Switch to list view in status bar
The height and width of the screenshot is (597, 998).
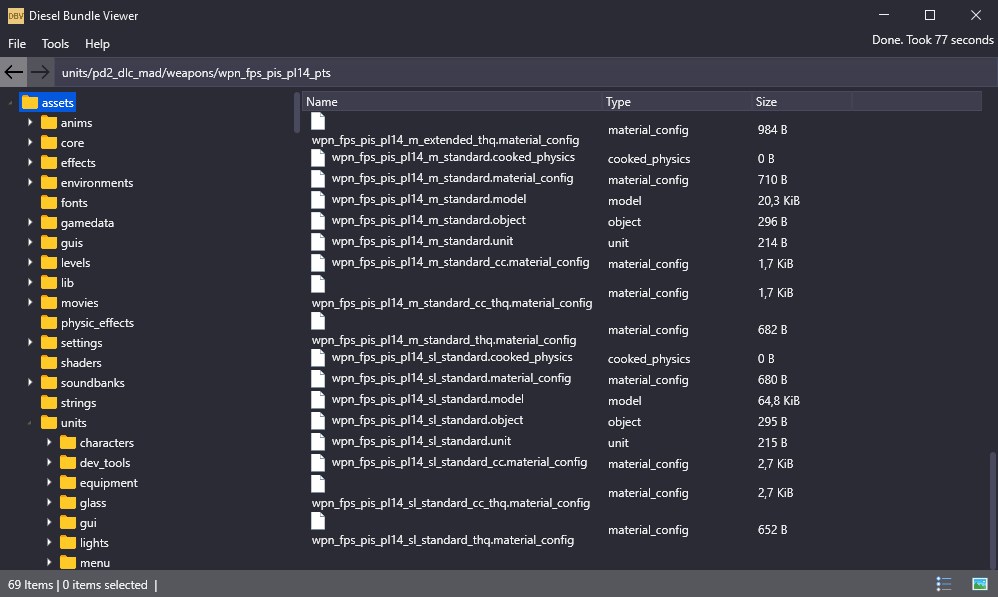click(943, 584)
